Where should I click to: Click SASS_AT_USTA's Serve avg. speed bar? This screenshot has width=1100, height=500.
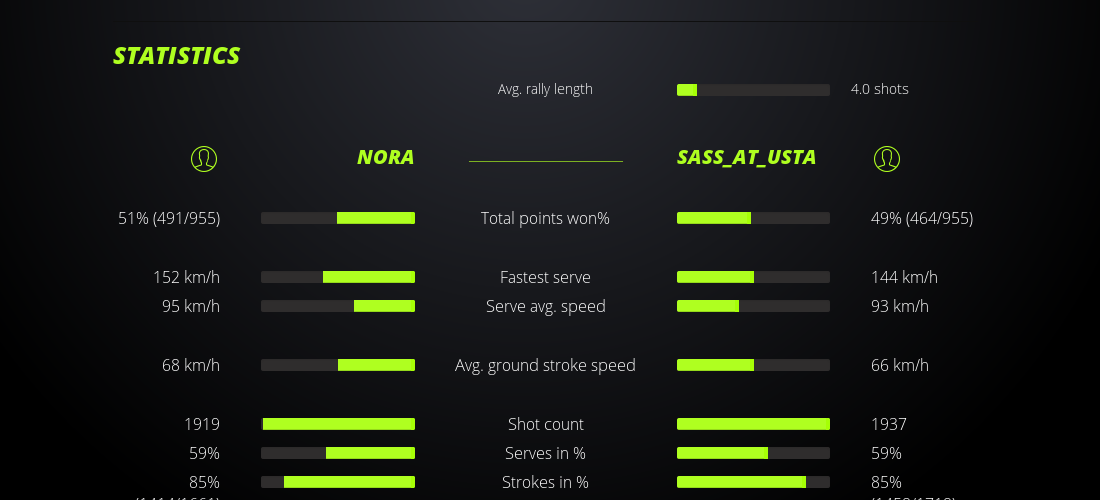(753, 306)
